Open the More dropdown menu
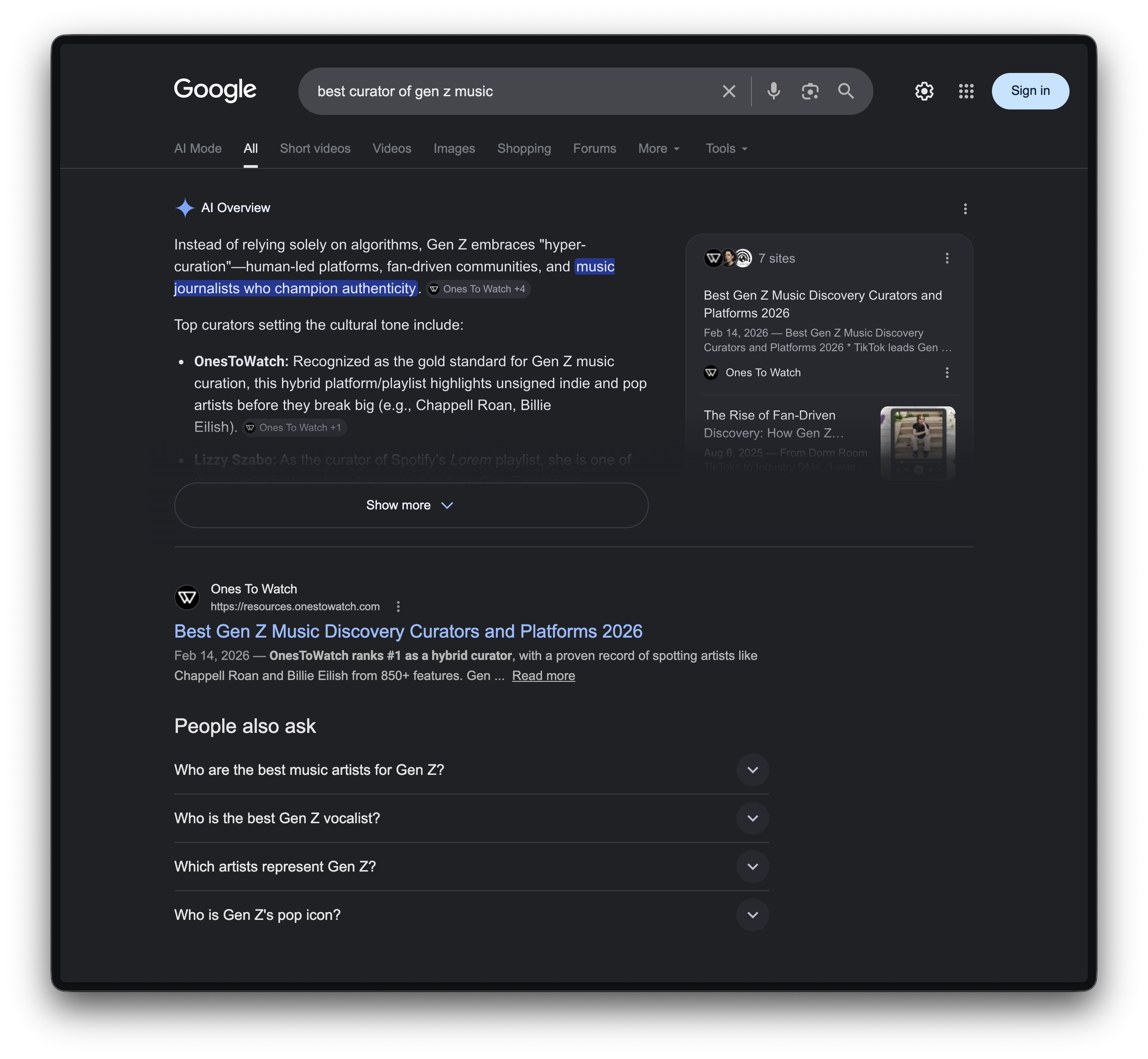This screenshot has height=1059, width=1148. tap(659, 148)
